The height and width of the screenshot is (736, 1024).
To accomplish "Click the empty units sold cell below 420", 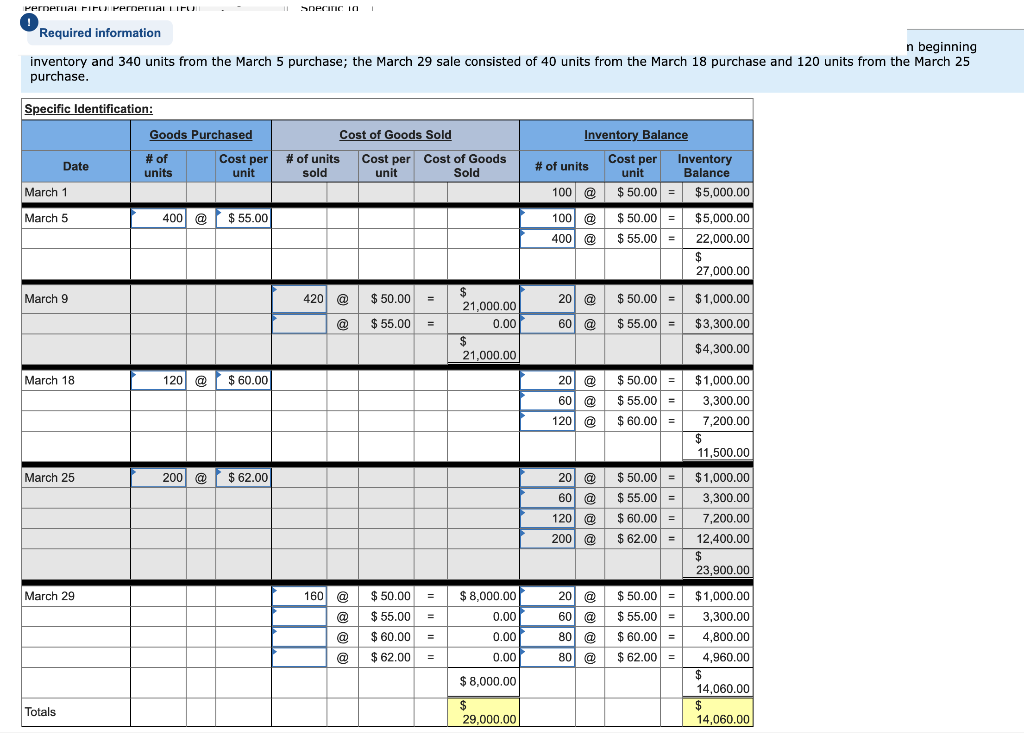I will click(x=300, y=323).
